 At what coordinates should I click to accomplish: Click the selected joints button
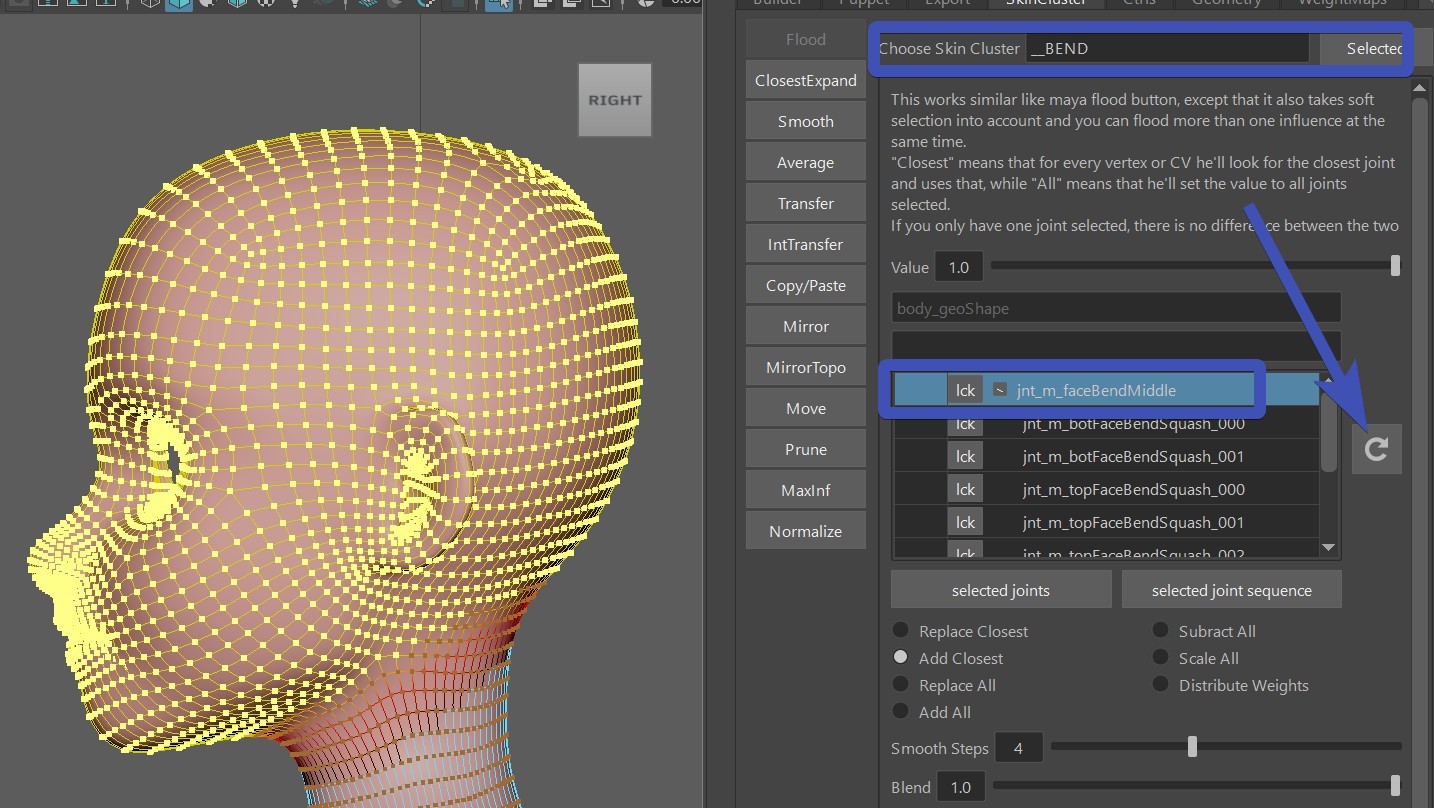(x=1001, y=590)
